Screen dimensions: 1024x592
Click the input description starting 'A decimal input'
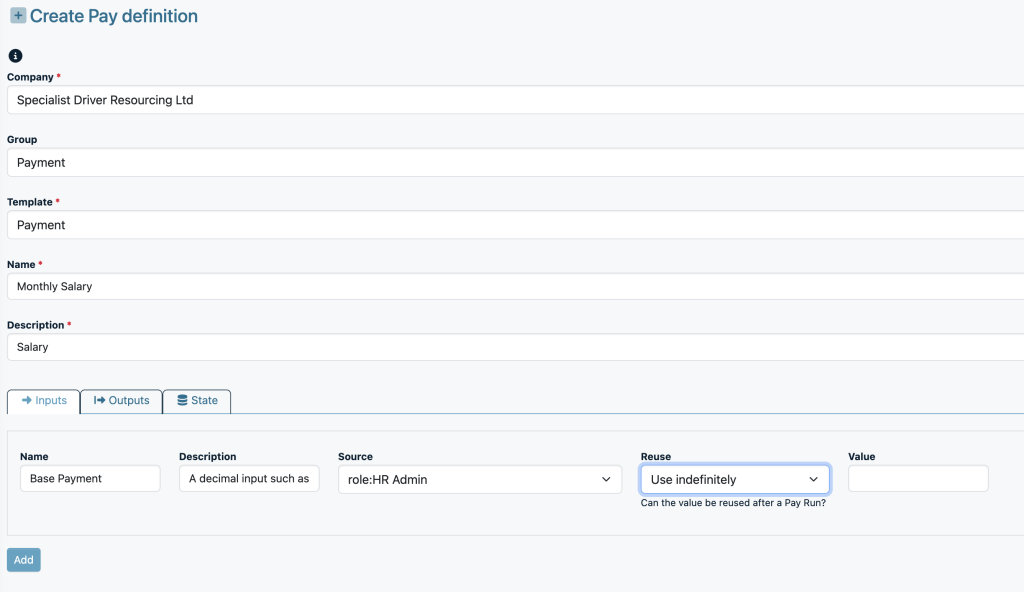(x=249, y=479)
